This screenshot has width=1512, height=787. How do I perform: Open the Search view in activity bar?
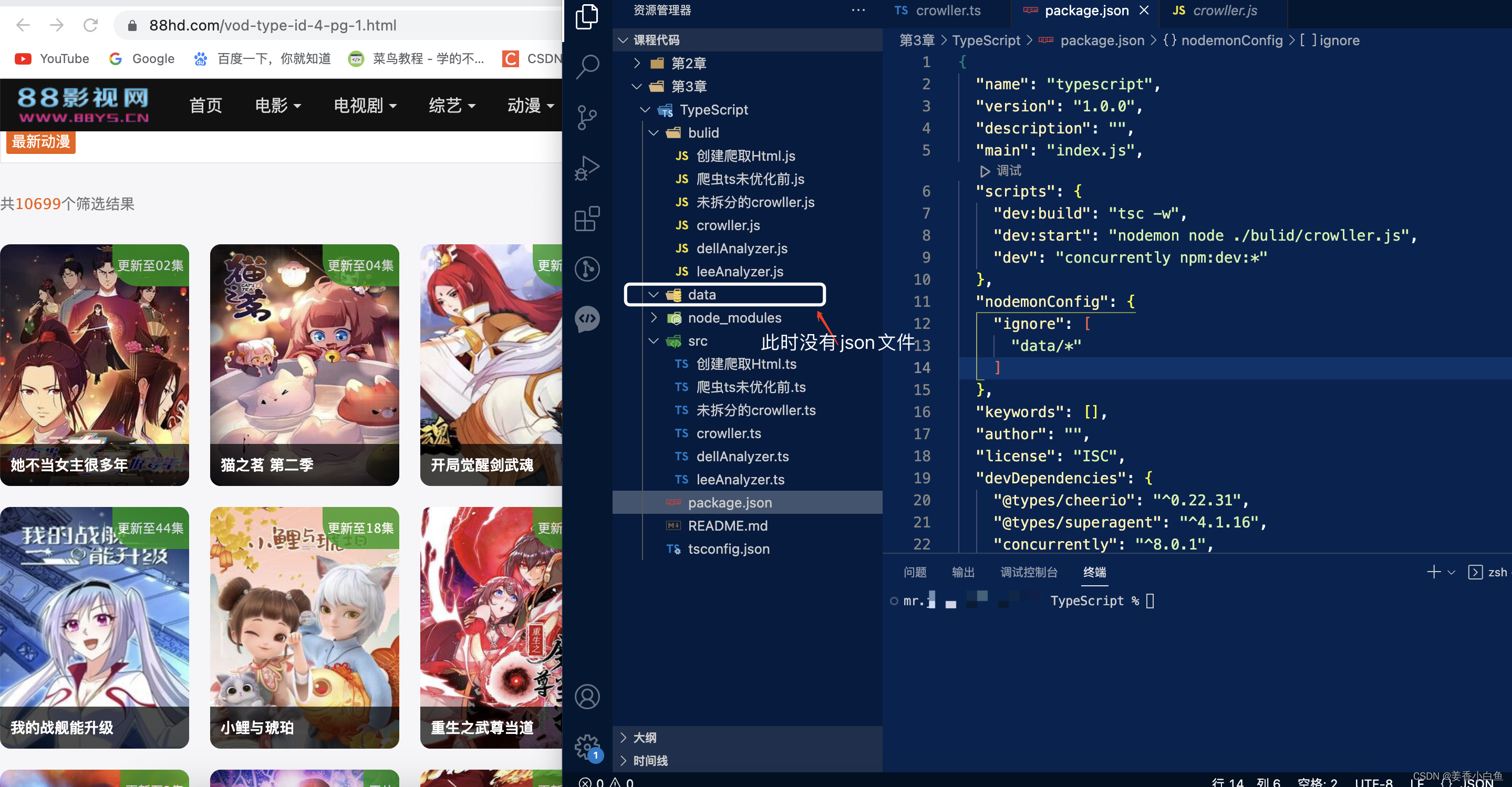[587, 66]
